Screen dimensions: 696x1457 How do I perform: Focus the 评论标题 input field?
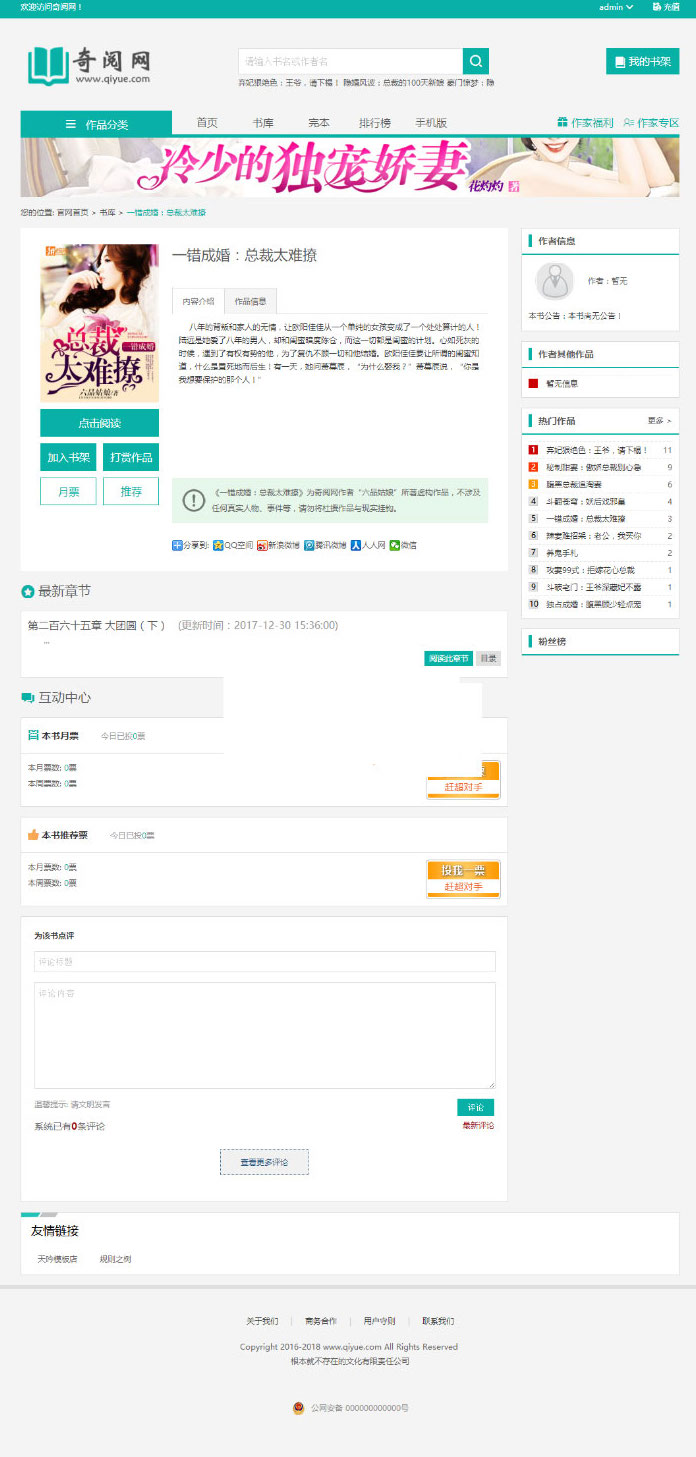[264, 961]
